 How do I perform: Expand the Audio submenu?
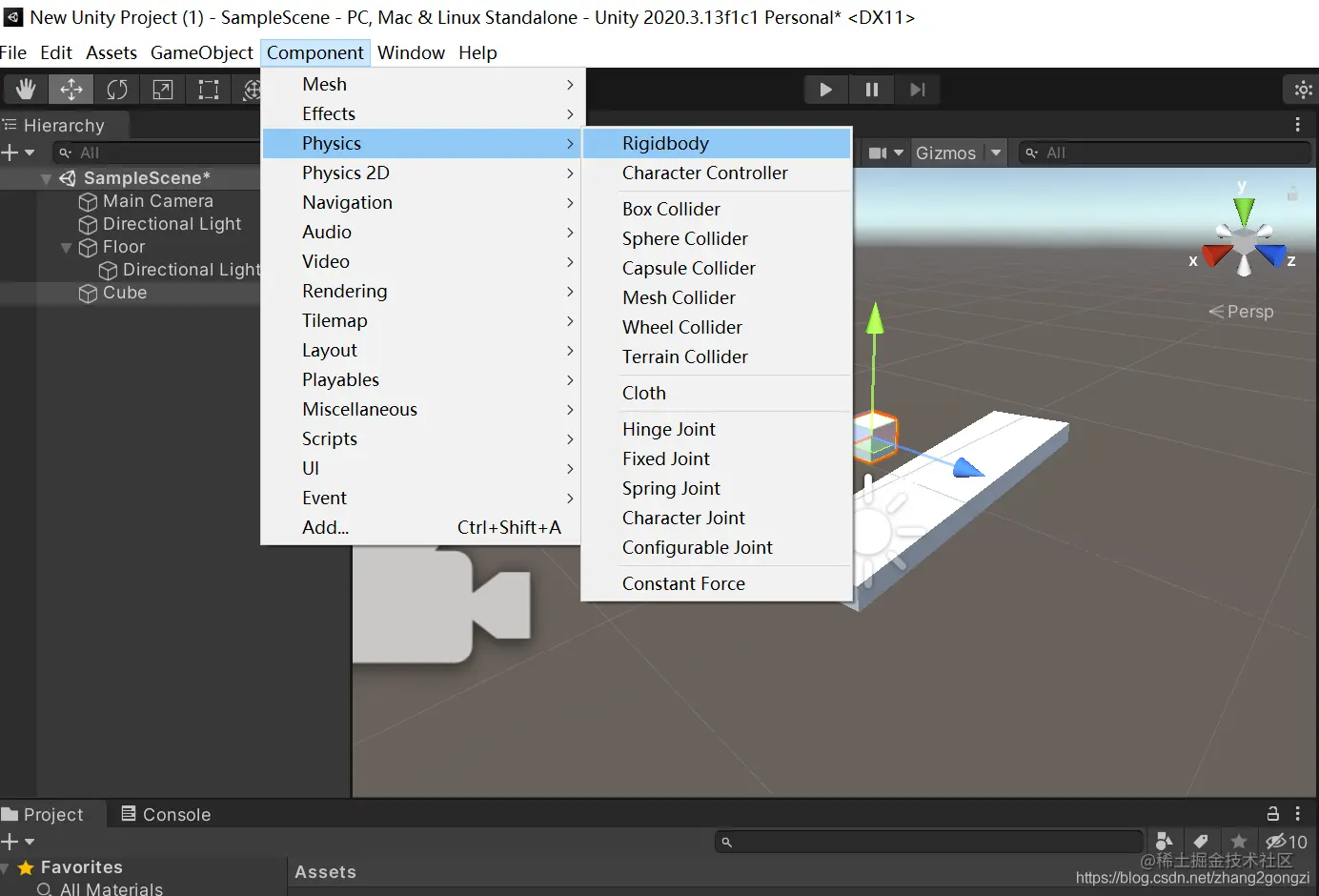pyautogui.click(x=422, y=232)
